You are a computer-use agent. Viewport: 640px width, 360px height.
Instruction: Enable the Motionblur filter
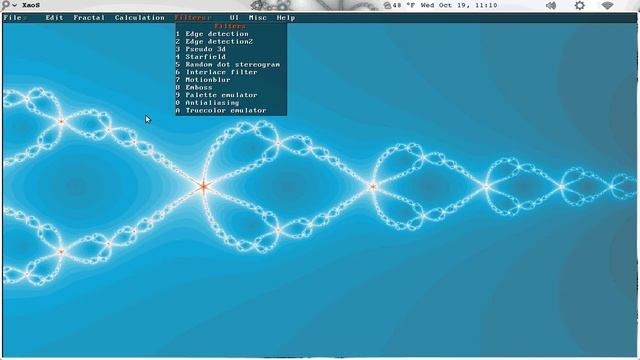pos(231,80)
